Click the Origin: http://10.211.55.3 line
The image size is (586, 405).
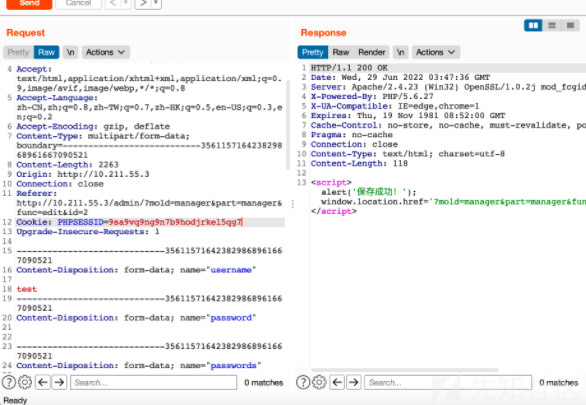click(x=83, y=174)
